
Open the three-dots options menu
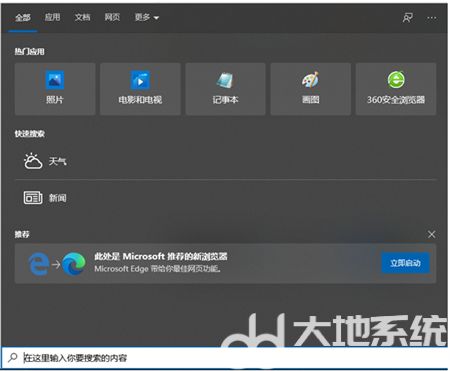(x=432, y=18)
